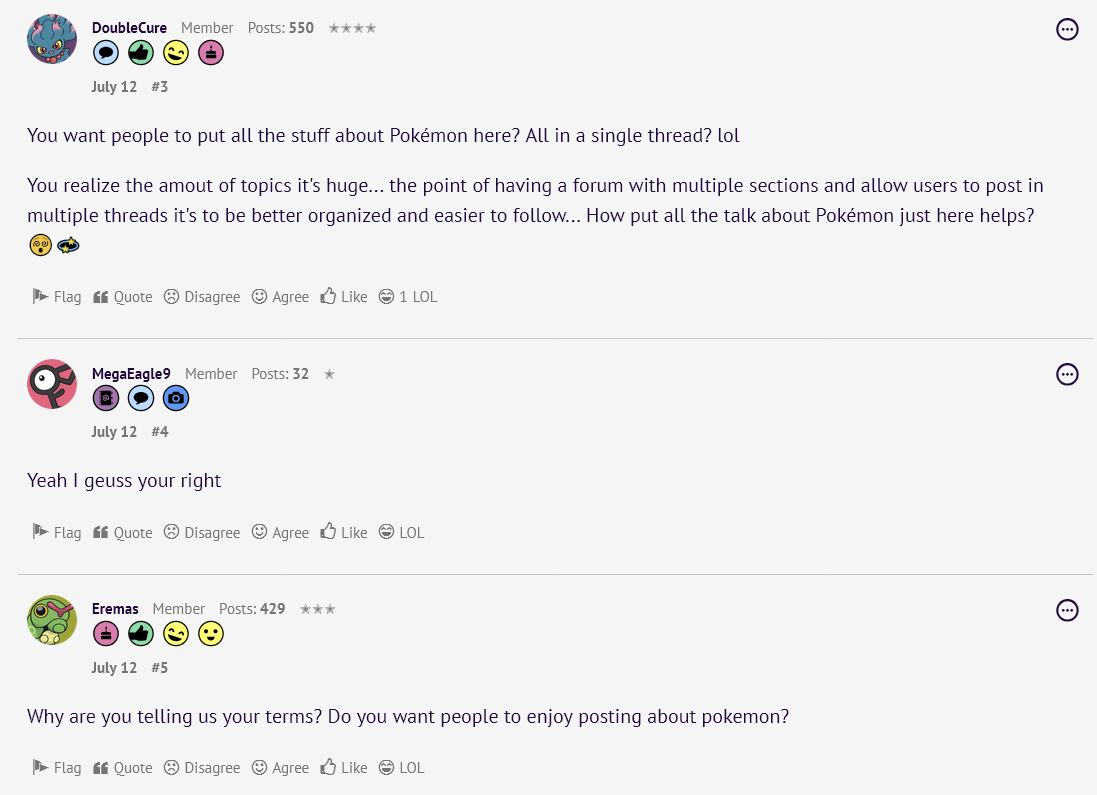Click Eremas's smiley face badge
Viewport: 1097px width, 795px height.
(x=210, y=633)
